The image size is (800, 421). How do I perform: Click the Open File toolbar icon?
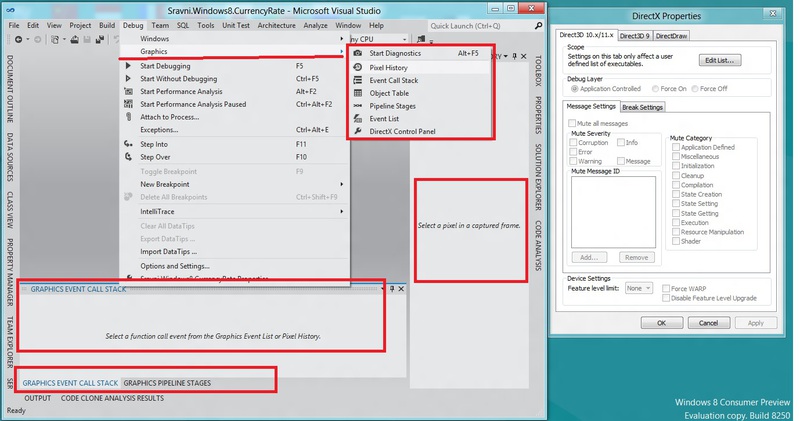(74, 39)
